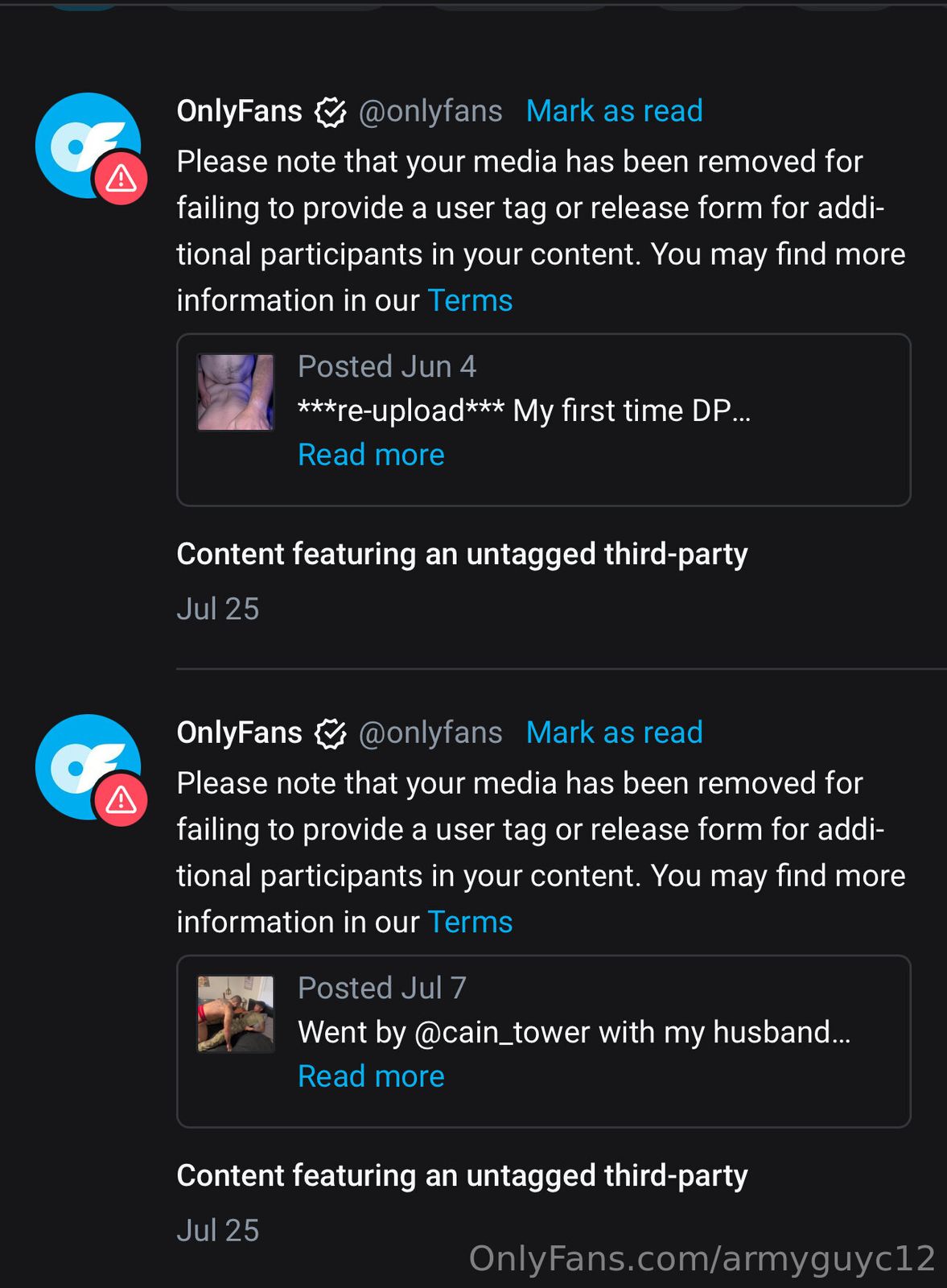Click the red warning badge on the Jul 7 notification
Image resolution: width=947 pixels, height=1288 pixels.
tap(121, 799)
